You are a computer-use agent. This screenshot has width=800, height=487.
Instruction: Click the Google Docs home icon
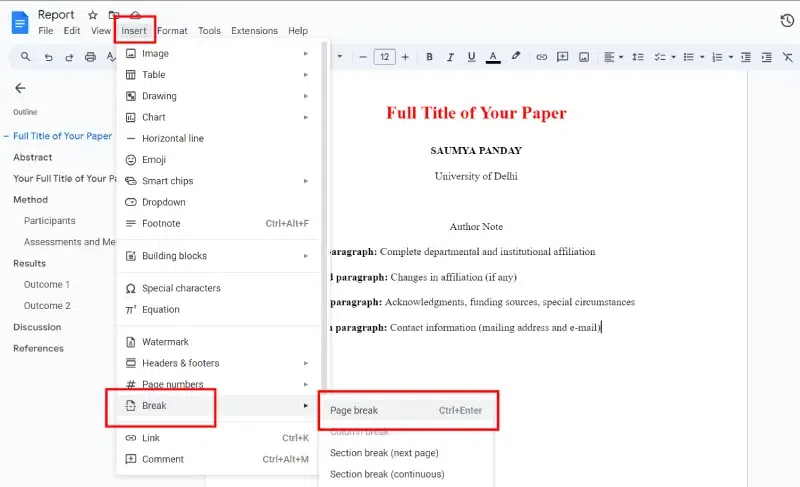pos(20,22)
